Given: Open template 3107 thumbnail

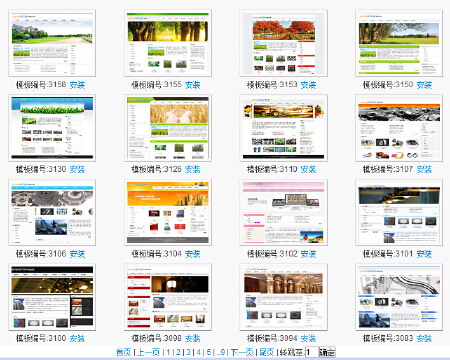Looking at the screenshot, I should tap(399, 128).
